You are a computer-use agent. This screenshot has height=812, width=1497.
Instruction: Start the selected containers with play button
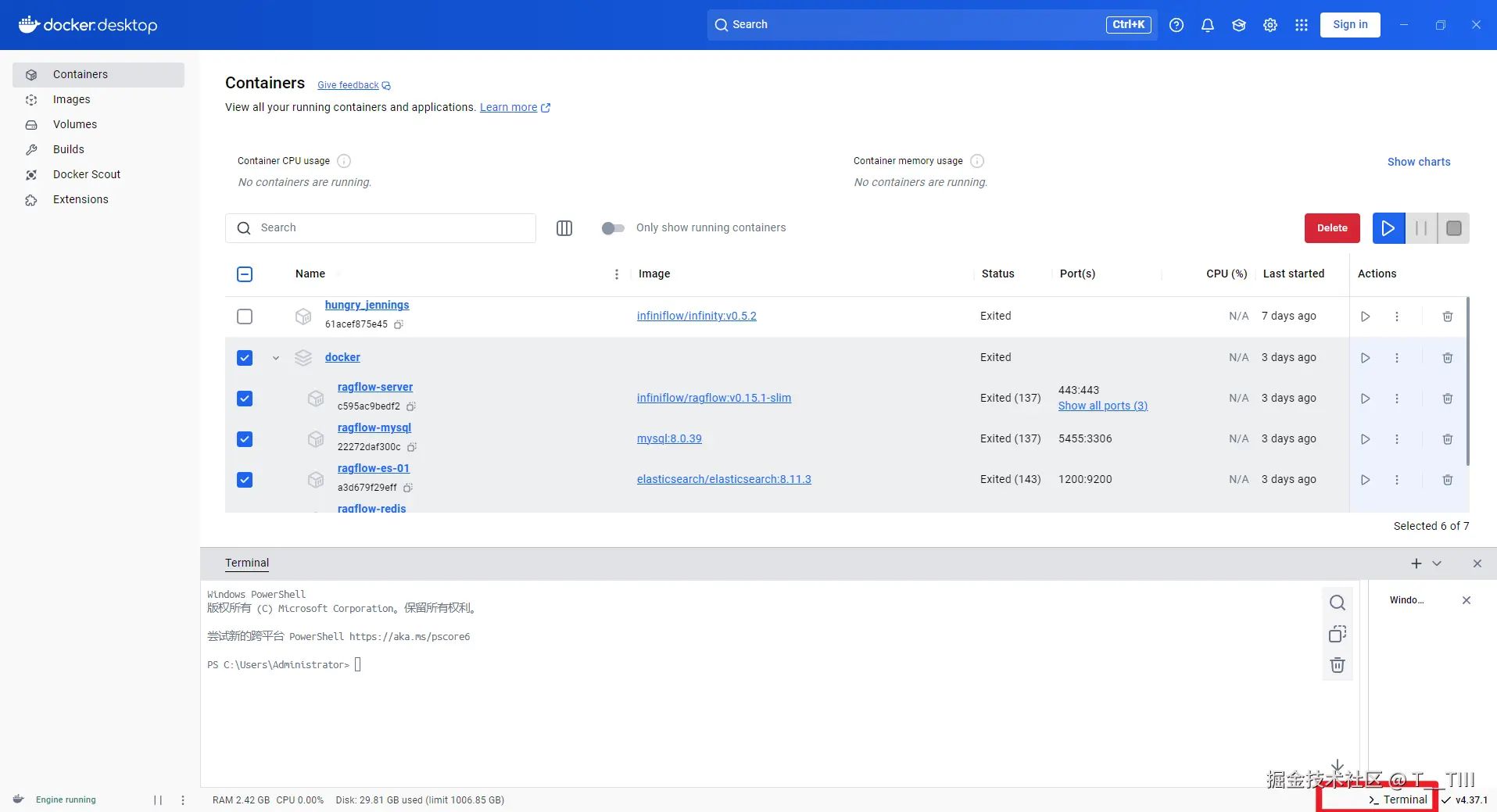point(1388,228)
